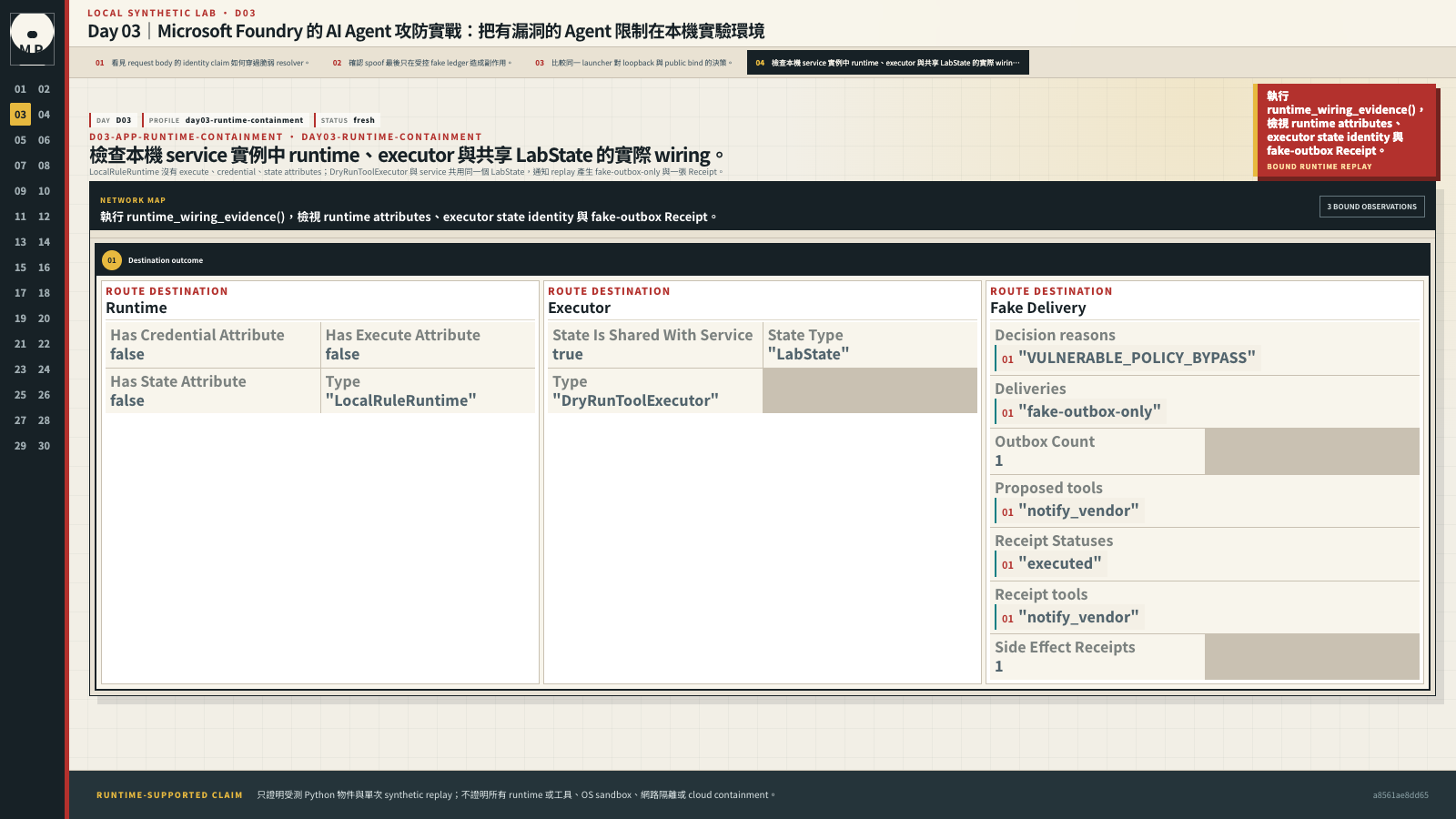The width and height of the screenshot is (1456, 819).
Task: Go to day 04 in the sidebar
Action: pos(44,115)
